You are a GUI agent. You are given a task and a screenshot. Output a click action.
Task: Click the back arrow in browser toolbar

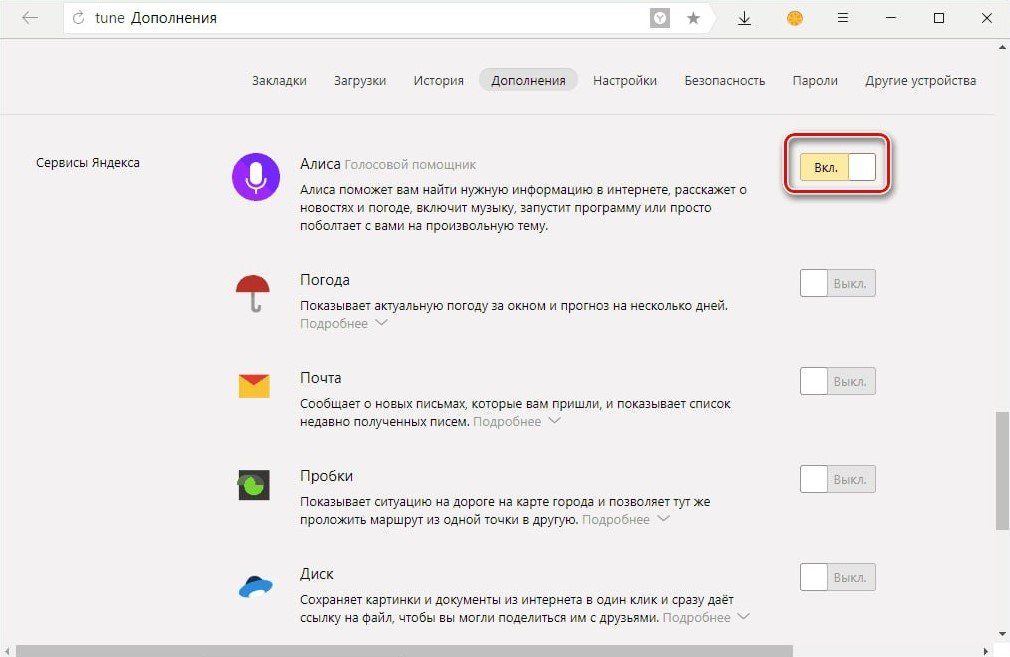point(30,18)
